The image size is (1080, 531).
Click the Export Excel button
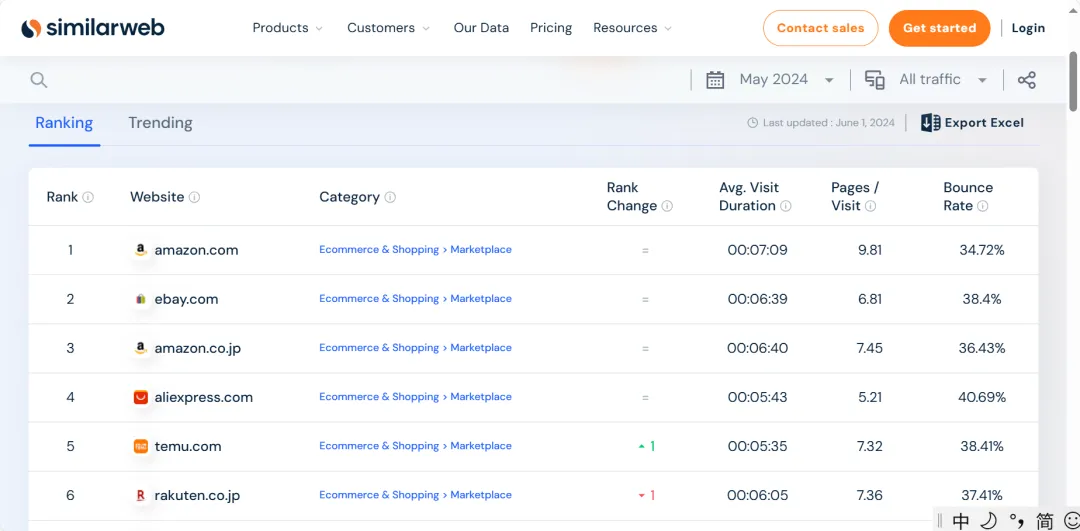[973, 123]
